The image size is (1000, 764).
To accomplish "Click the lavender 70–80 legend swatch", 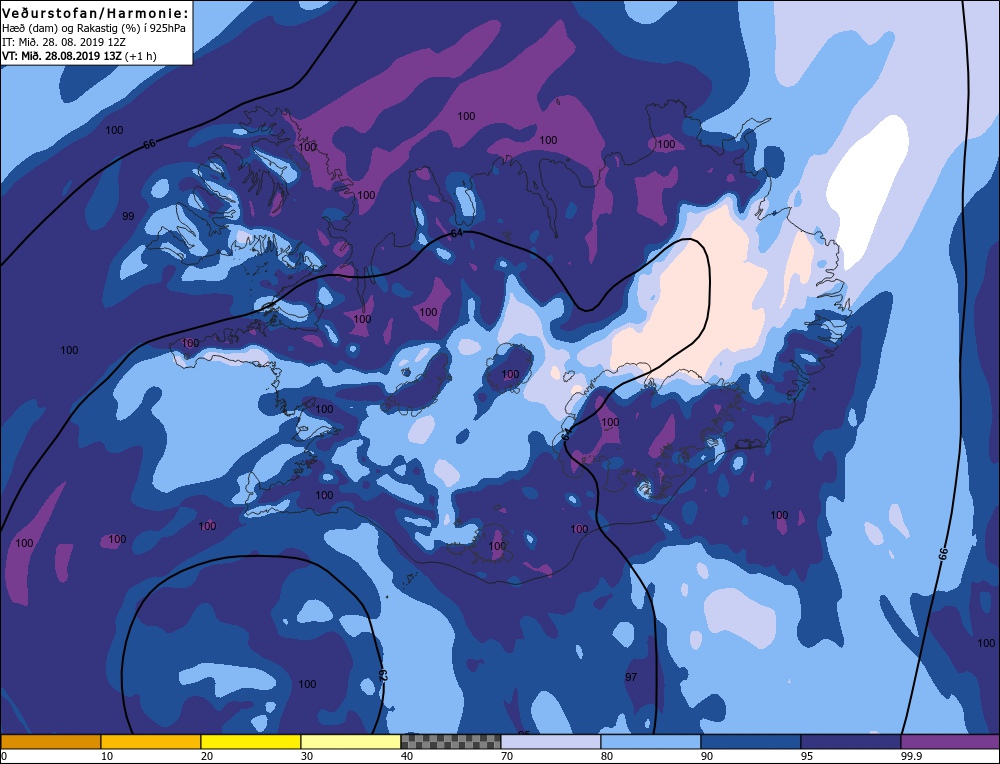I will click(550, 742).
